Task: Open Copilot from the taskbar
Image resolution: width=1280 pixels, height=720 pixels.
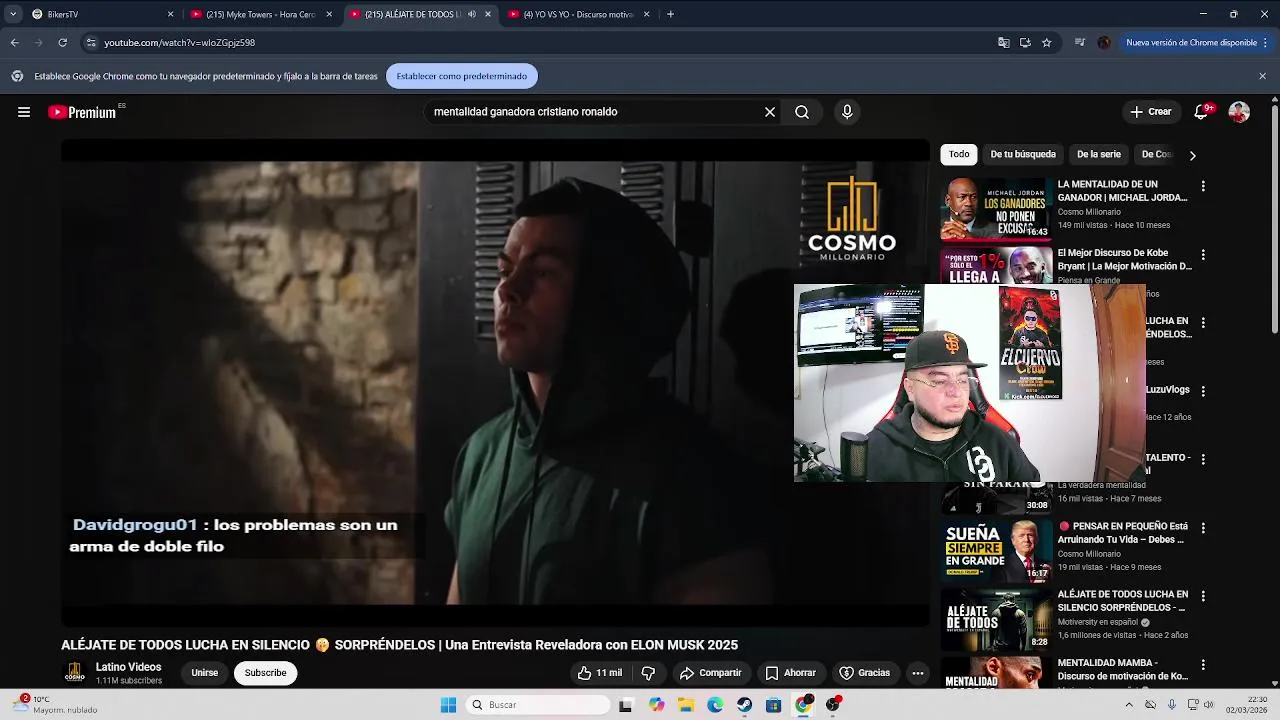Action: pos(656,705)
